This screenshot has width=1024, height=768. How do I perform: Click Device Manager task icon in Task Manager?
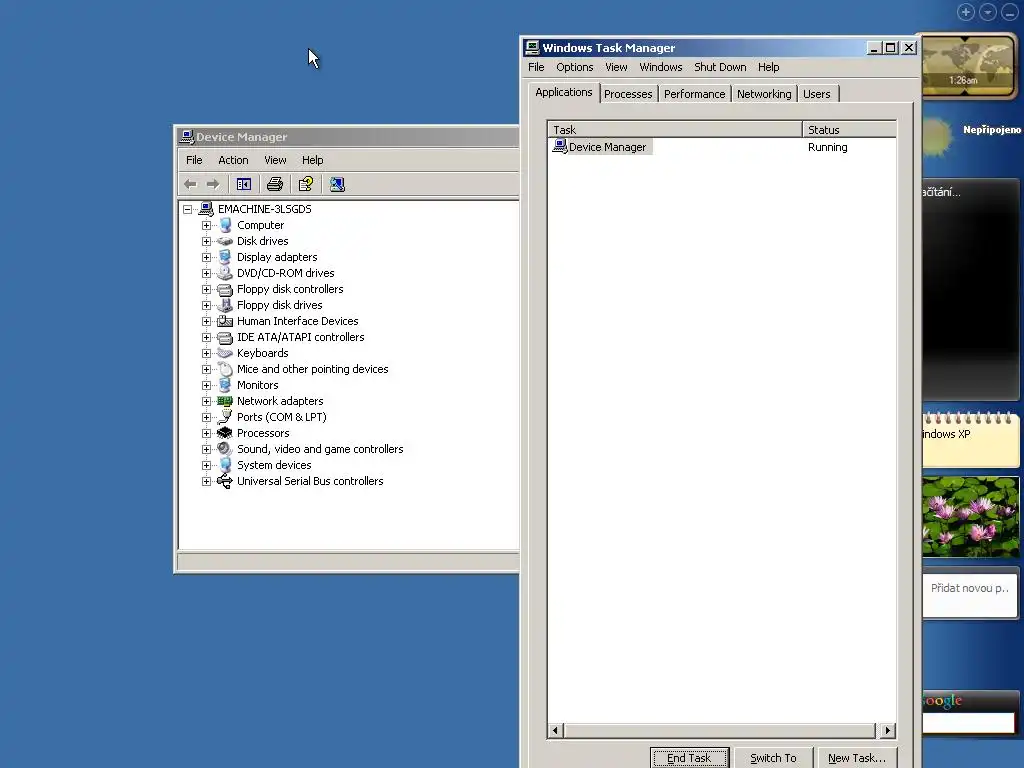(560, 147)
